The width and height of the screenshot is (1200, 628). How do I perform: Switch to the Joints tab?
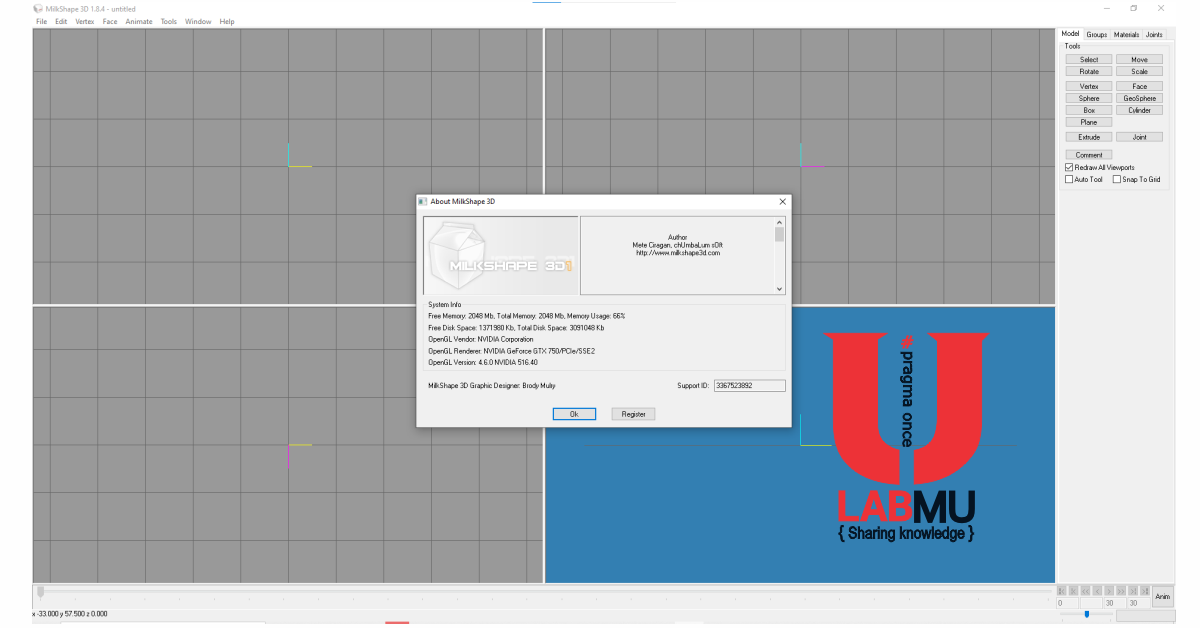pos(1154,34)
